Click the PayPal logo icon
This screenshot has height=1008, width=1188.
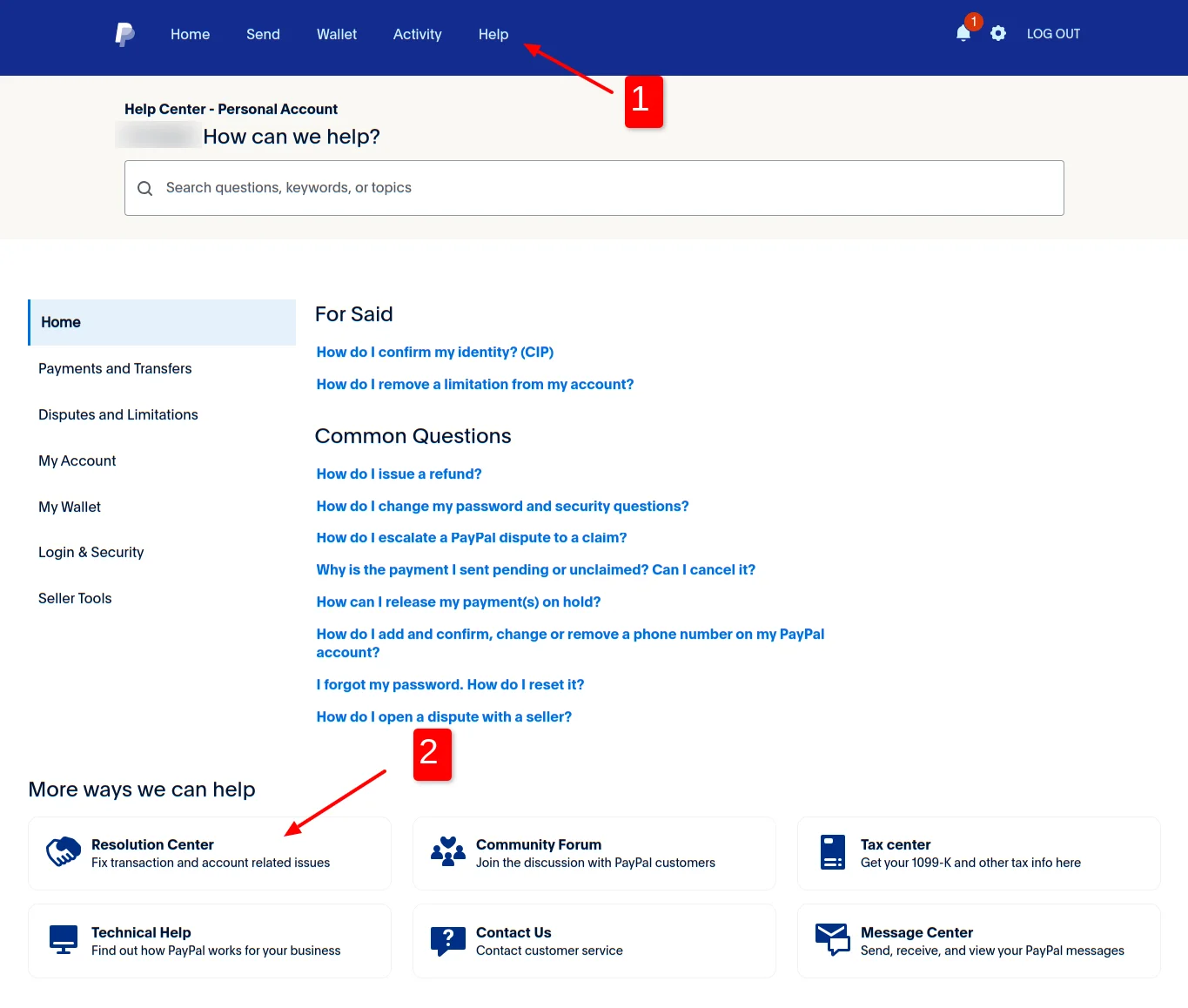pyautogui.click(x=124, y=34)
